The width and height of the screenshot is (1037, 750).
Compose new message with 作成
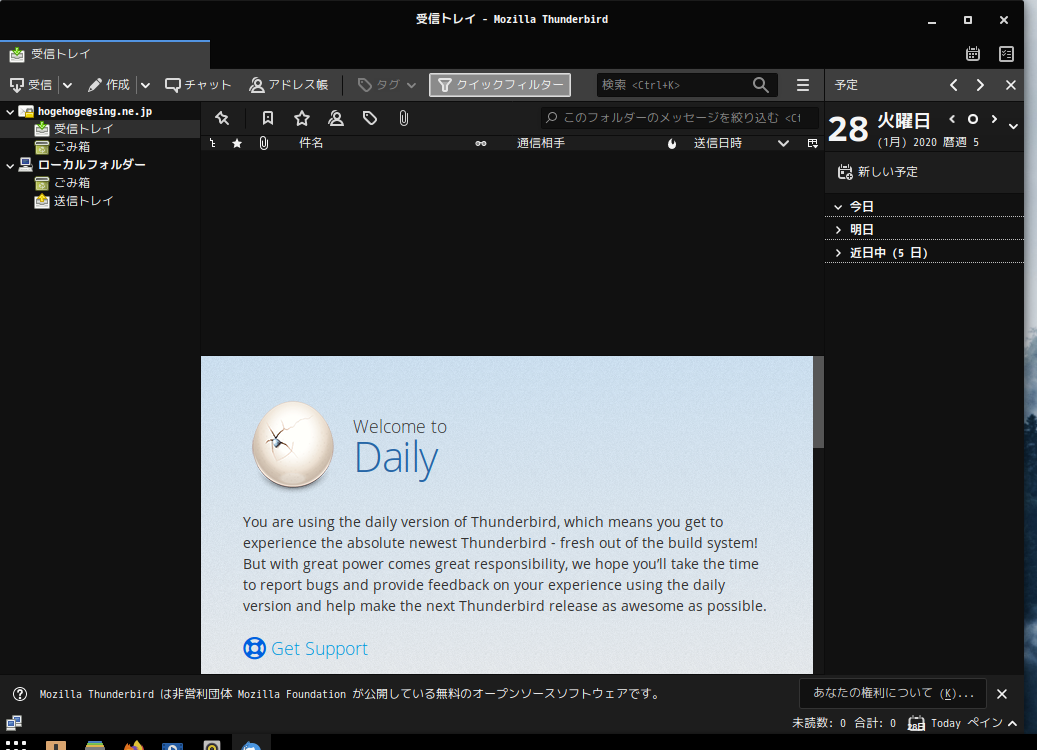(109, 85)
